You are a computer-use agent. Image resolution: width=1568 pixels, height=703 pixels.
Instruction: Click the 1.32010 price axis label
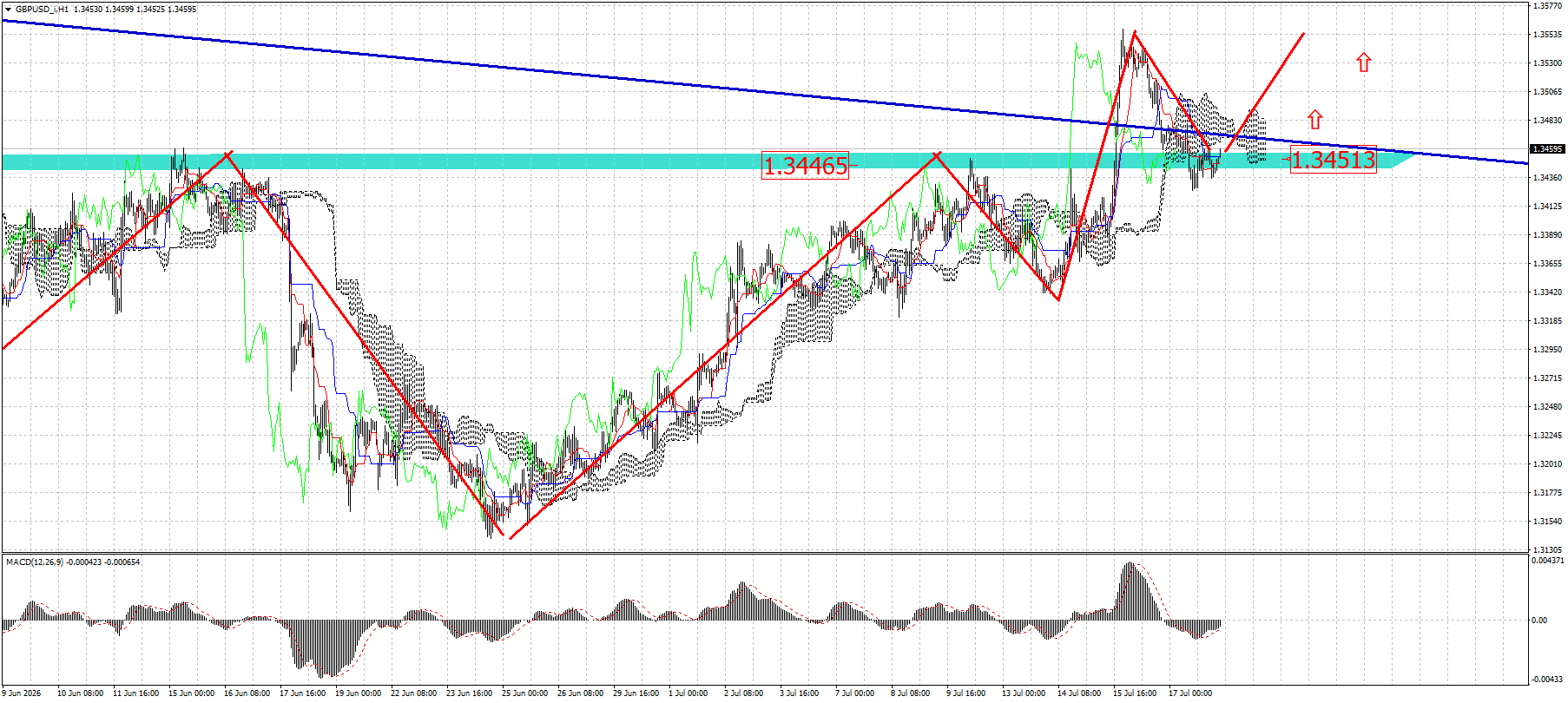1548,464
